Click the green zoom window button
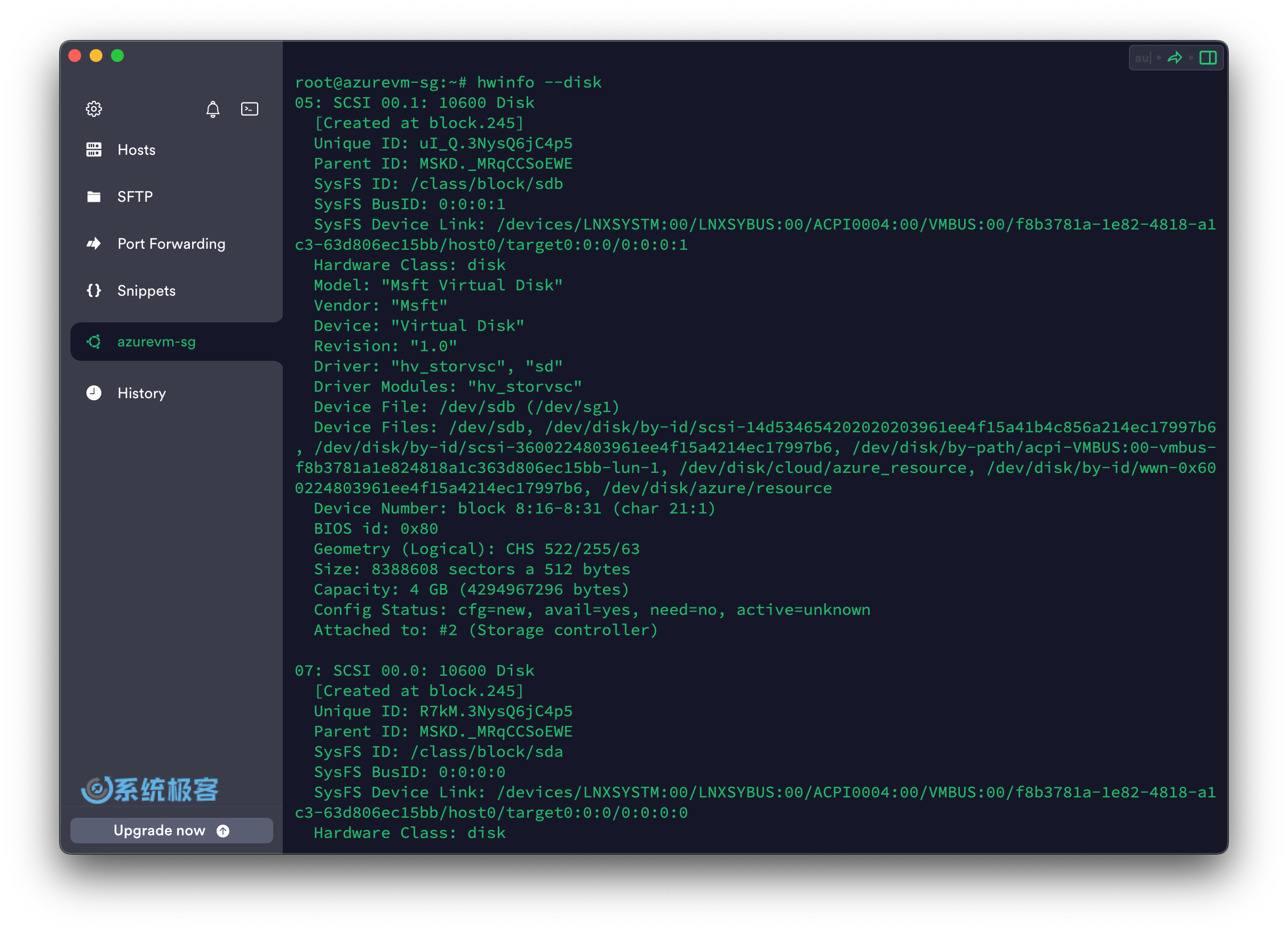This screenshot has height=933, width=1288. [117, 56]
